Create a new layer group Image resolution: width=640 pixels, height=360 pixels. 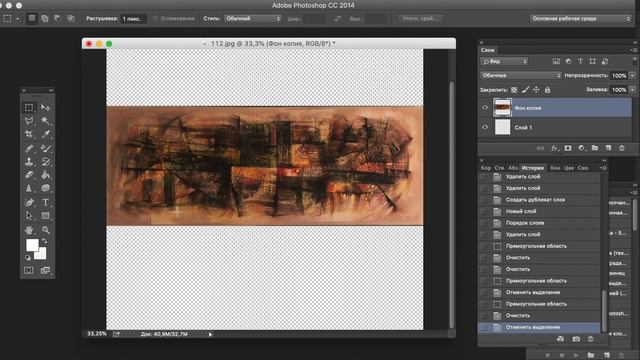click(x=595, y=148)
